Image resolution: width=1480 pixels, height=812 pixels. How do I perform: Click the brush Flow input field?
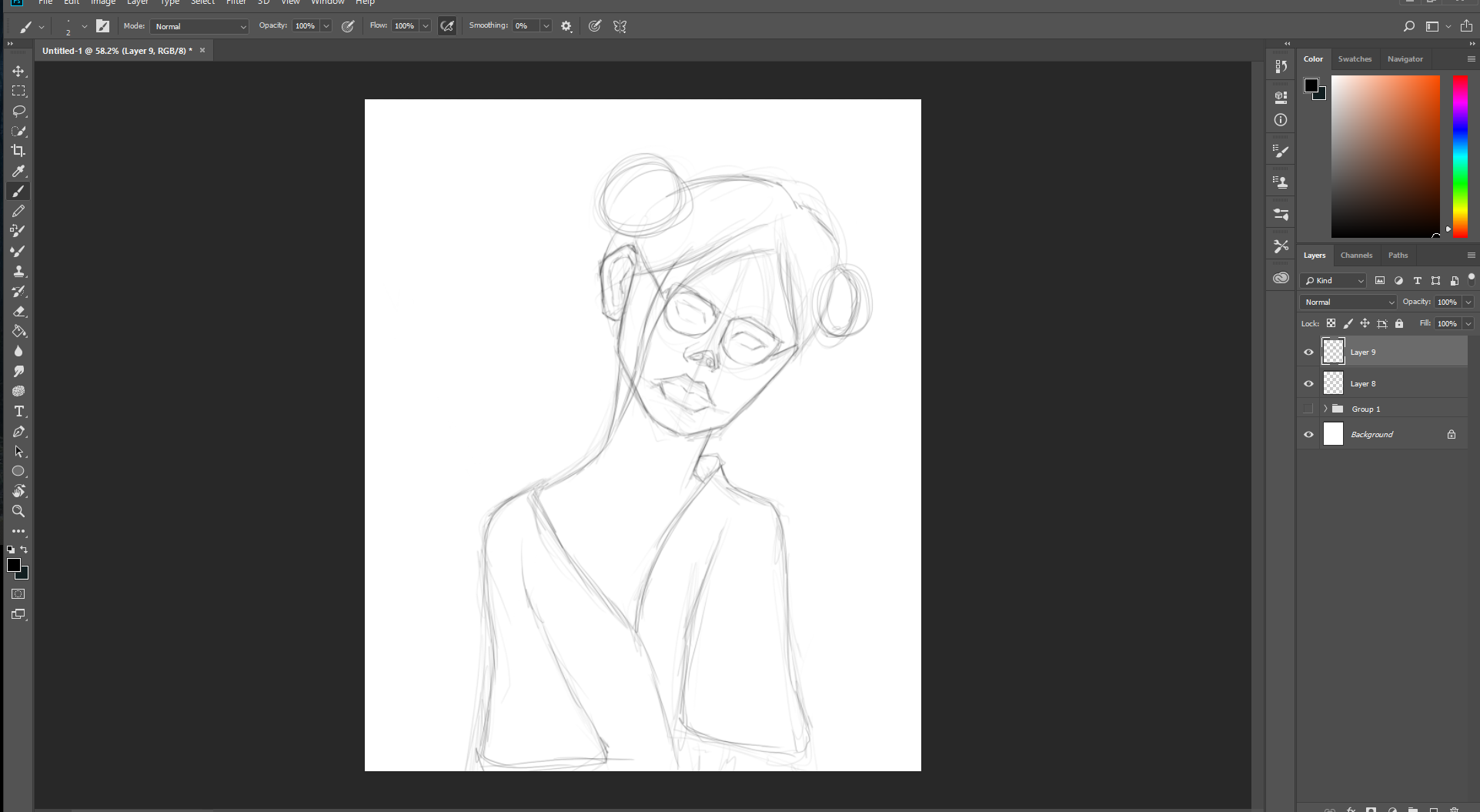point(404,26)
